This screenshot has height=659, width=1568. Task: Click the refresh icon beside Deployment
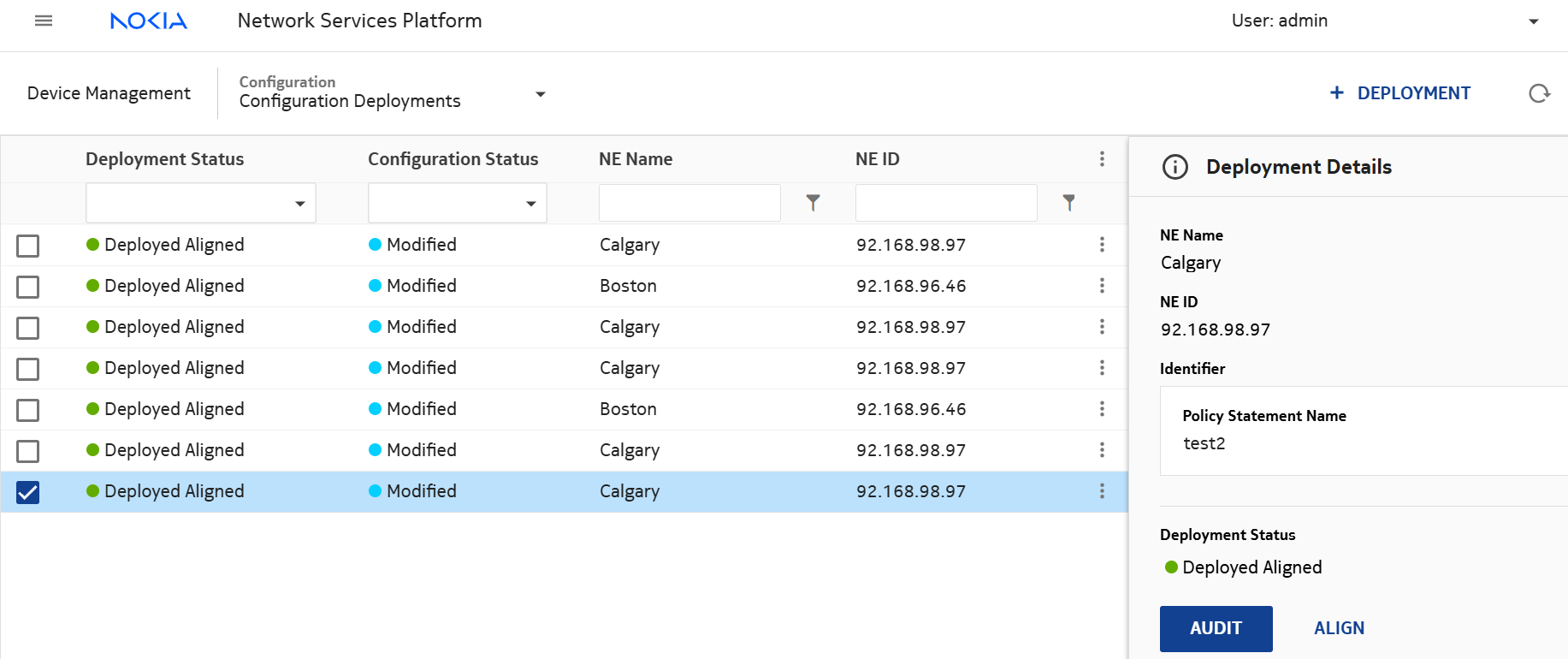tap(1539, 93)
